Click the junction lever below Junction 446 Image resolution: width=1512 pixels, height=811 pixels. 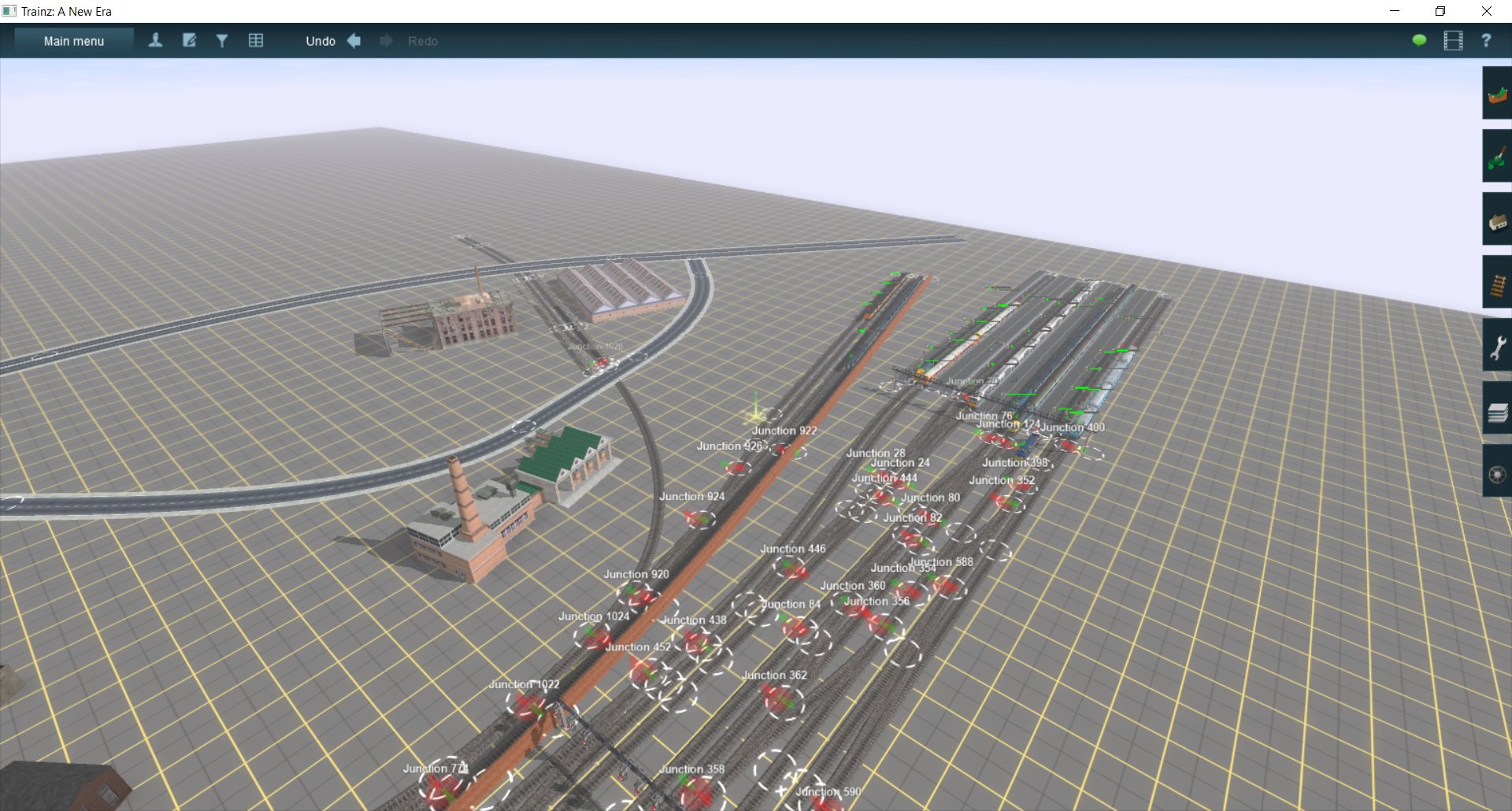(791, 567)
